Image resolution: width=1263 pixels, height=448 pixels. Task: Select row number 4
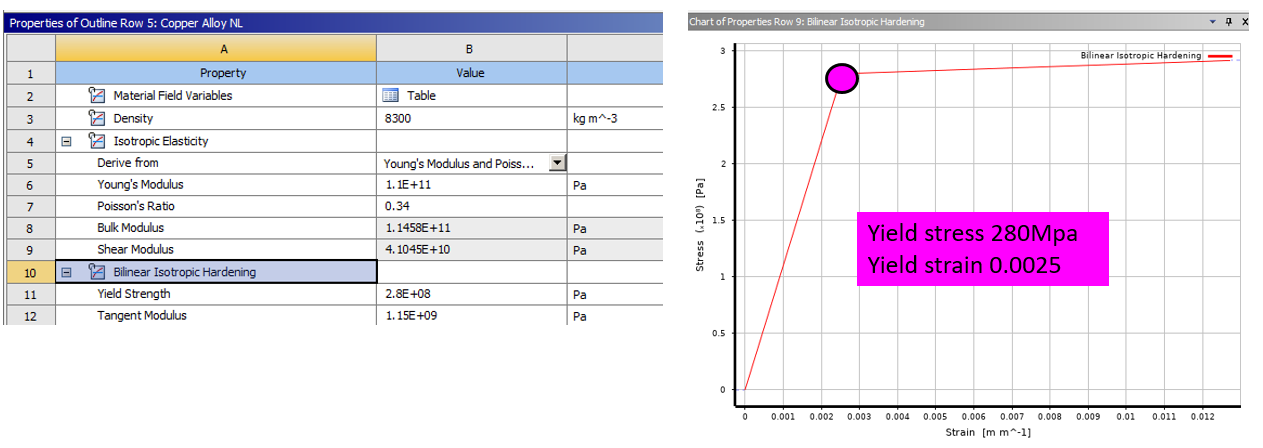click(x=30, y=141)
